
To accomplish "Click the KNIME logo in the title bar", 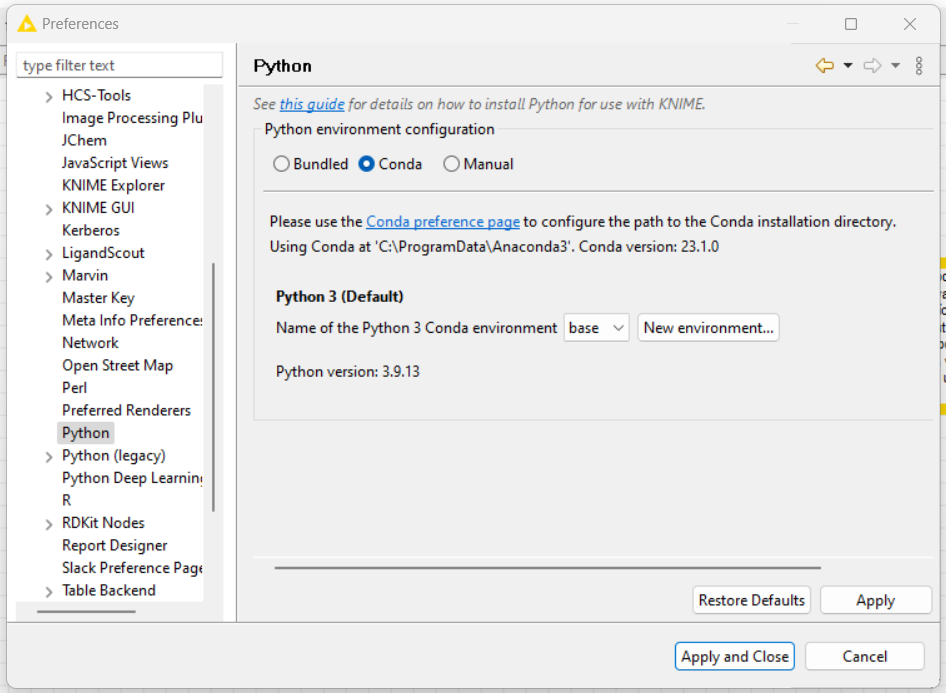I will click(x=26, y=23).
